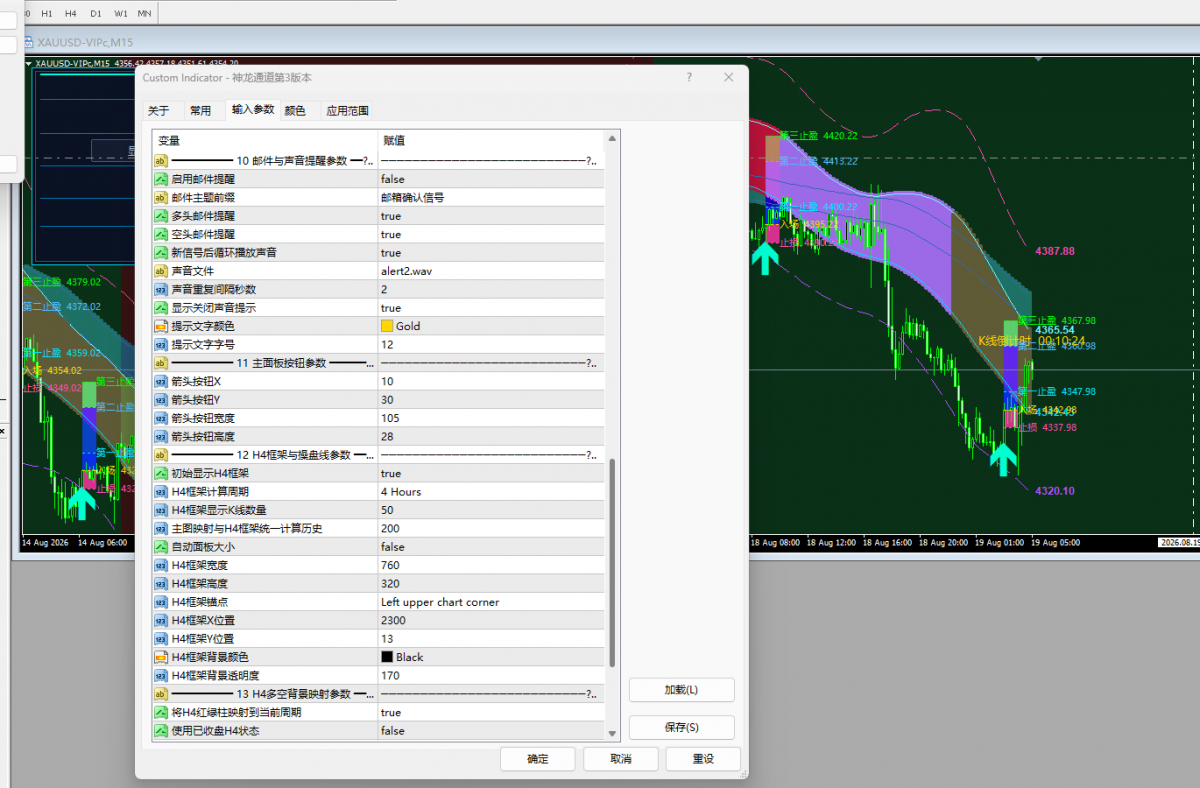The height and width of the screenshot is (788, 1200).
Task: Click the 4 Hours value of H4框架计算周期
Action: (x=401, y=492)
